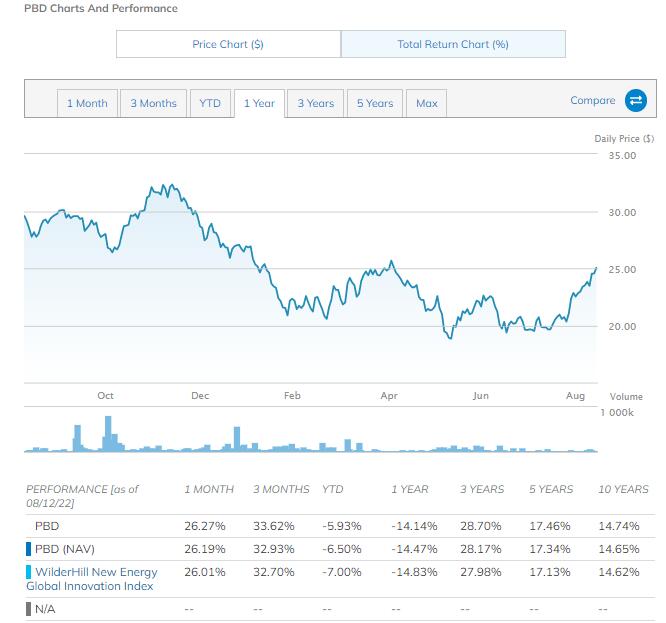
Task: Choose the YTD time range
Action: (209, 103)
